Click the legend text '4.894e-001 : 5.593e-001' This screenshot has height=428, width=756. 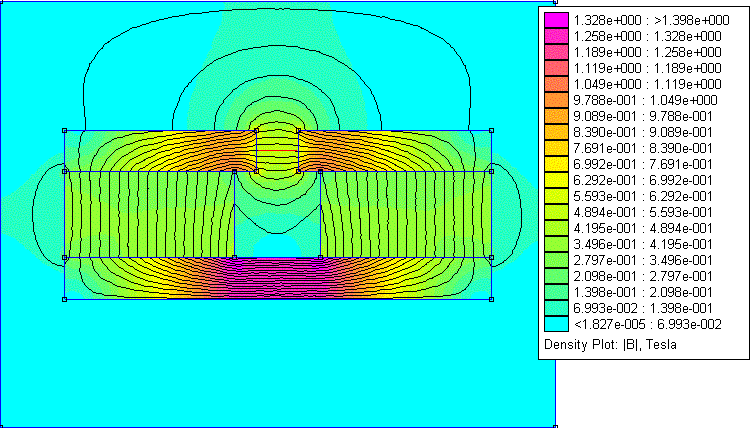(643, 212)
